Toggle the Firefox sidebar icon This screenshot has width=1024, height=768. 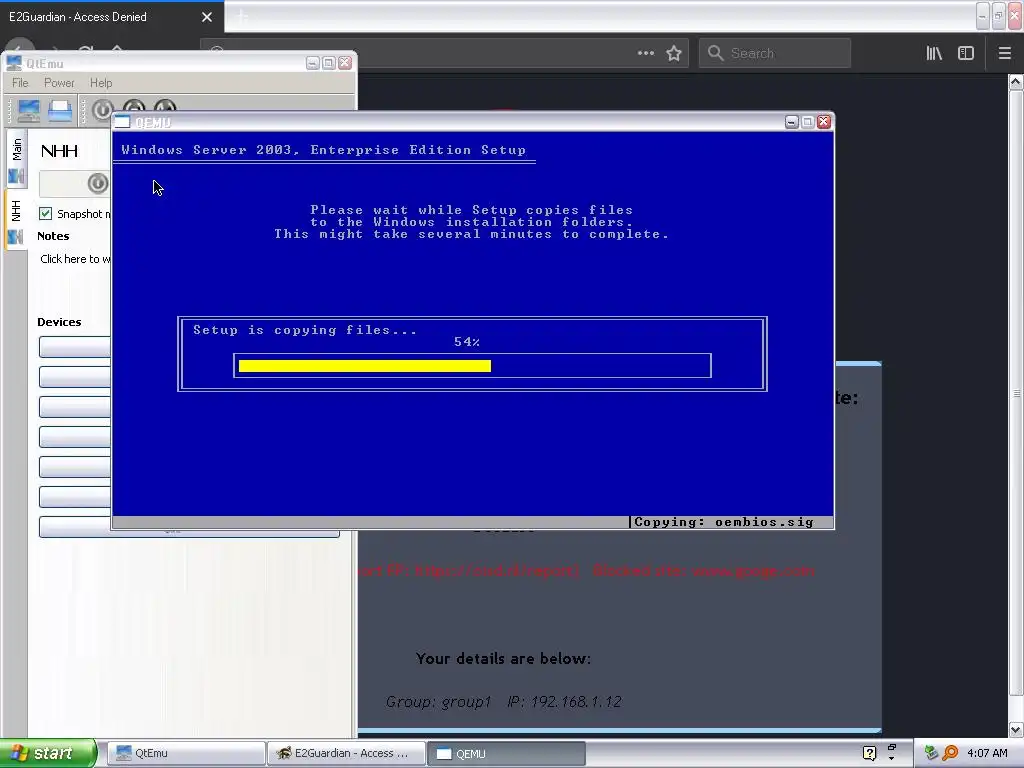click(966, 53)
